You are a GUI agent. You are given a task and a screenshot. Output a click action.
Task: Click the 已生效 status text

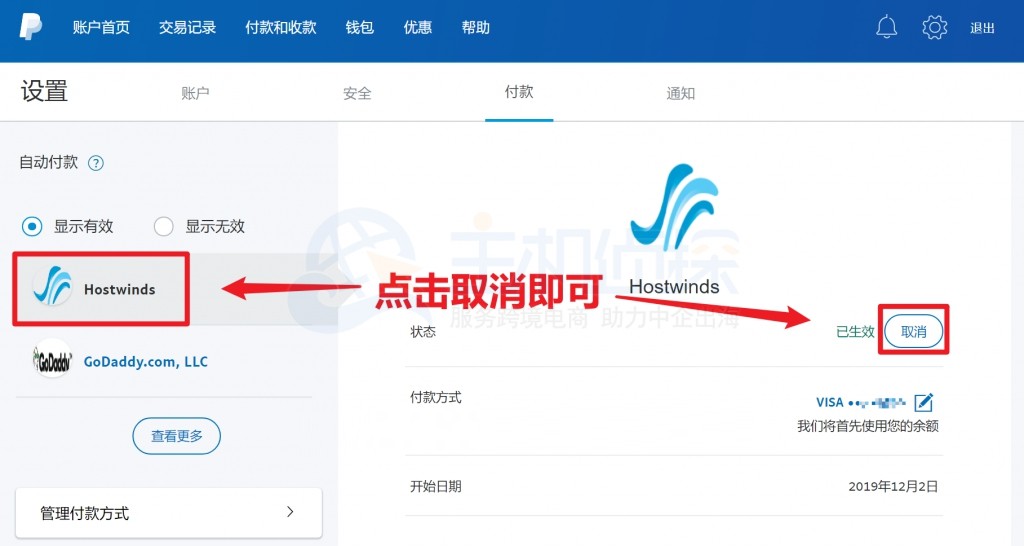(x=855, y=332)
